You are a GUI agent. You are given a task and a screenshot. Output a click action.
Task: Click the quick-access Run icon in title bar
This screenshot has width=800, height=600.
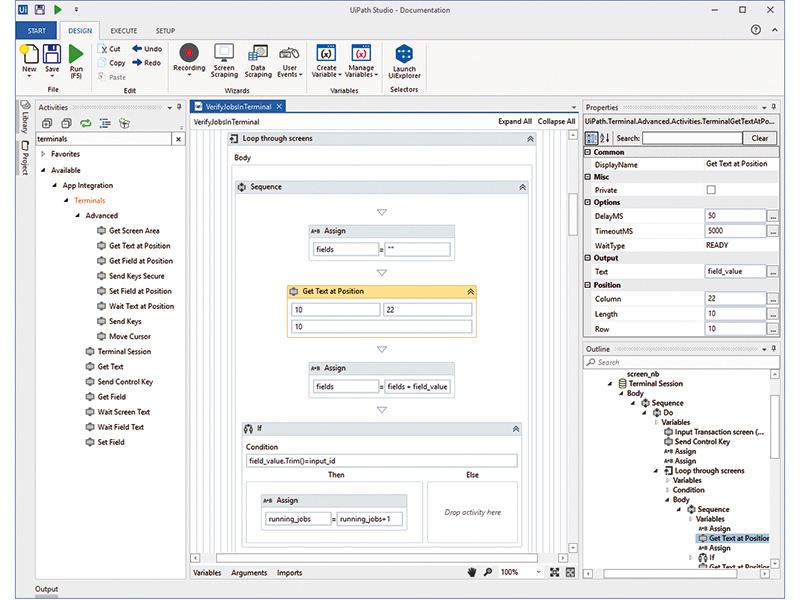pos(58,9)
